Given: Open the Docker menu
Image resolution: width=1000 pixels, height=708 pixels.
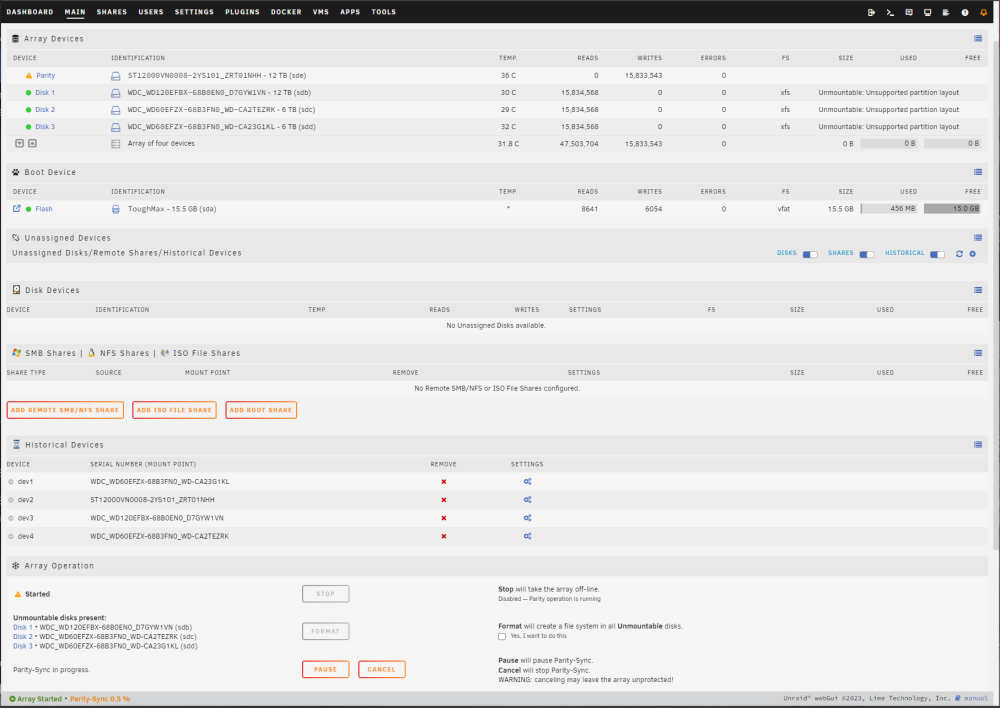Looking at the screenshot, I should (x=286, y=12).
